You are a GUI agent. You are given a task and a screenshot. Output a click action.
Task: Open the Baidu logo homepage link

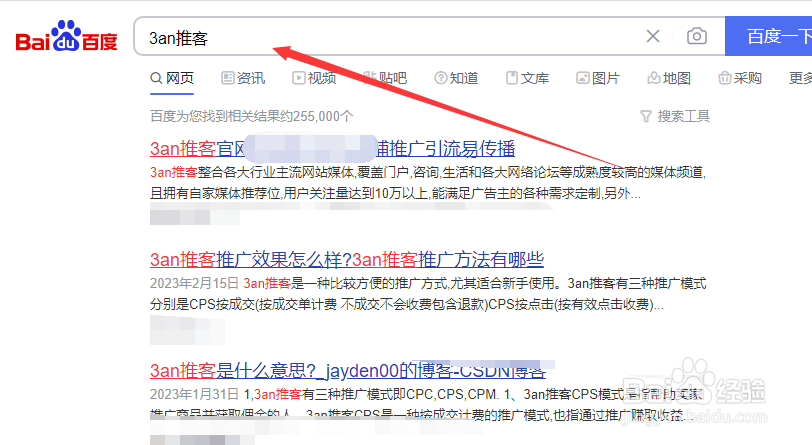pyautogui.click(x=66, y=36)
